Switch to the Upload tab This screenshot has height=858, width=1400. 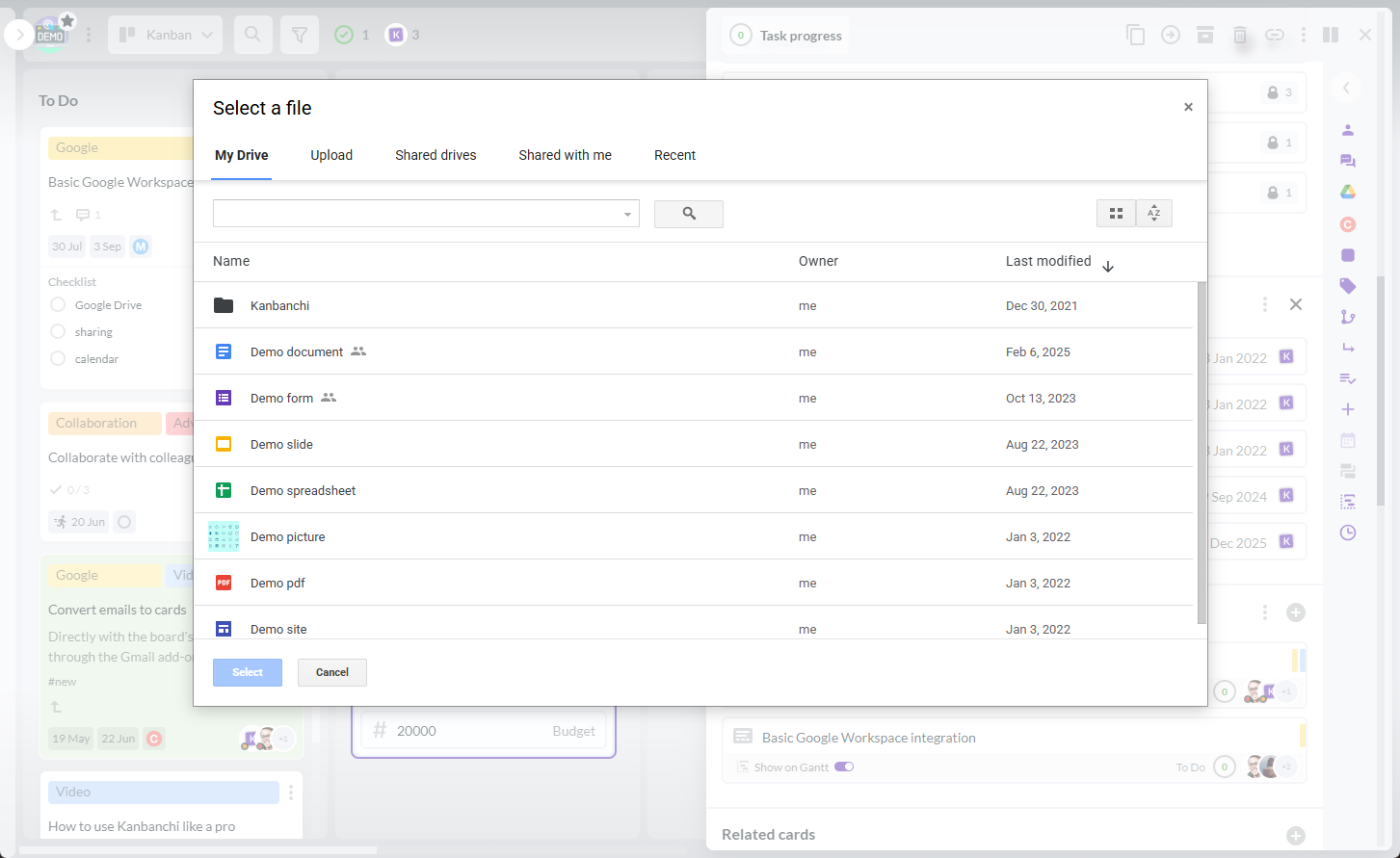tap(331, 155)
